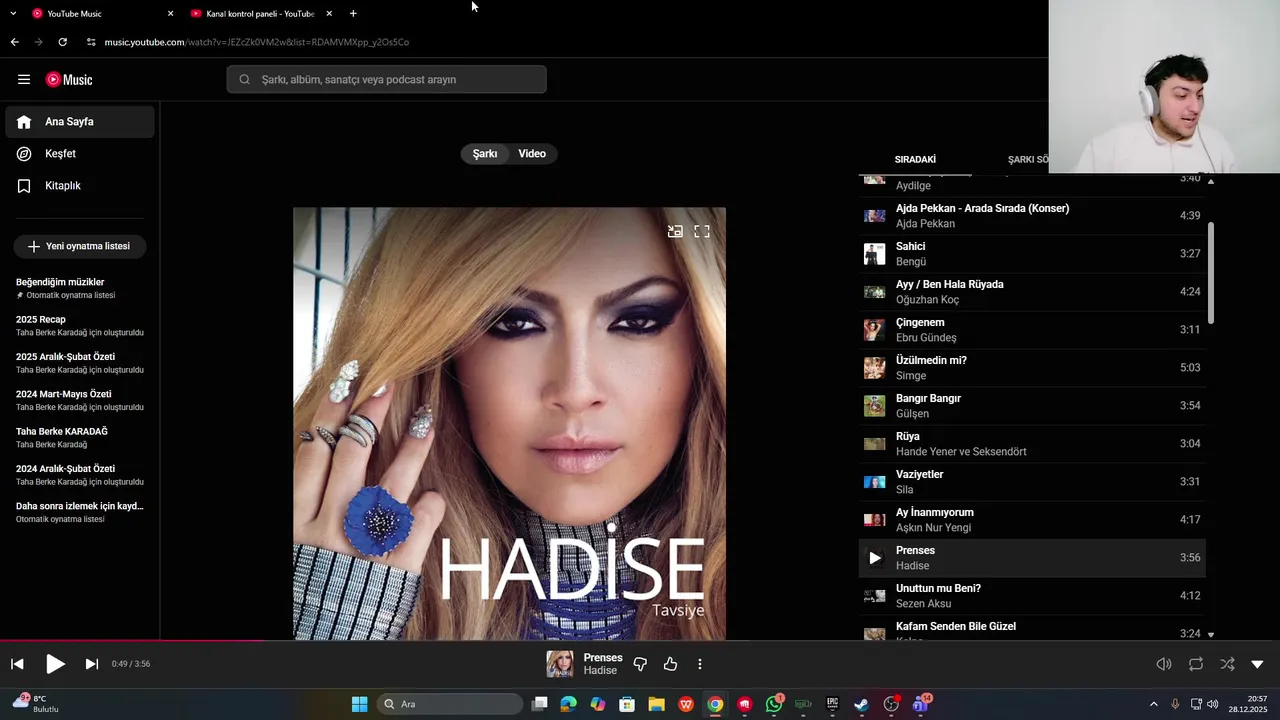Go back in browser
The height and width of the screenshot is (720, 1280).
[x=14, y=42]
